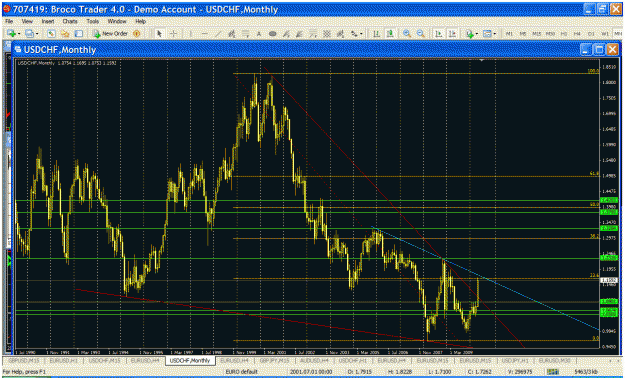Expand the Arrows dropdown arrow
Image resolution: width=625 pixels, height=378 pixels.
click(x=361, y=34)
